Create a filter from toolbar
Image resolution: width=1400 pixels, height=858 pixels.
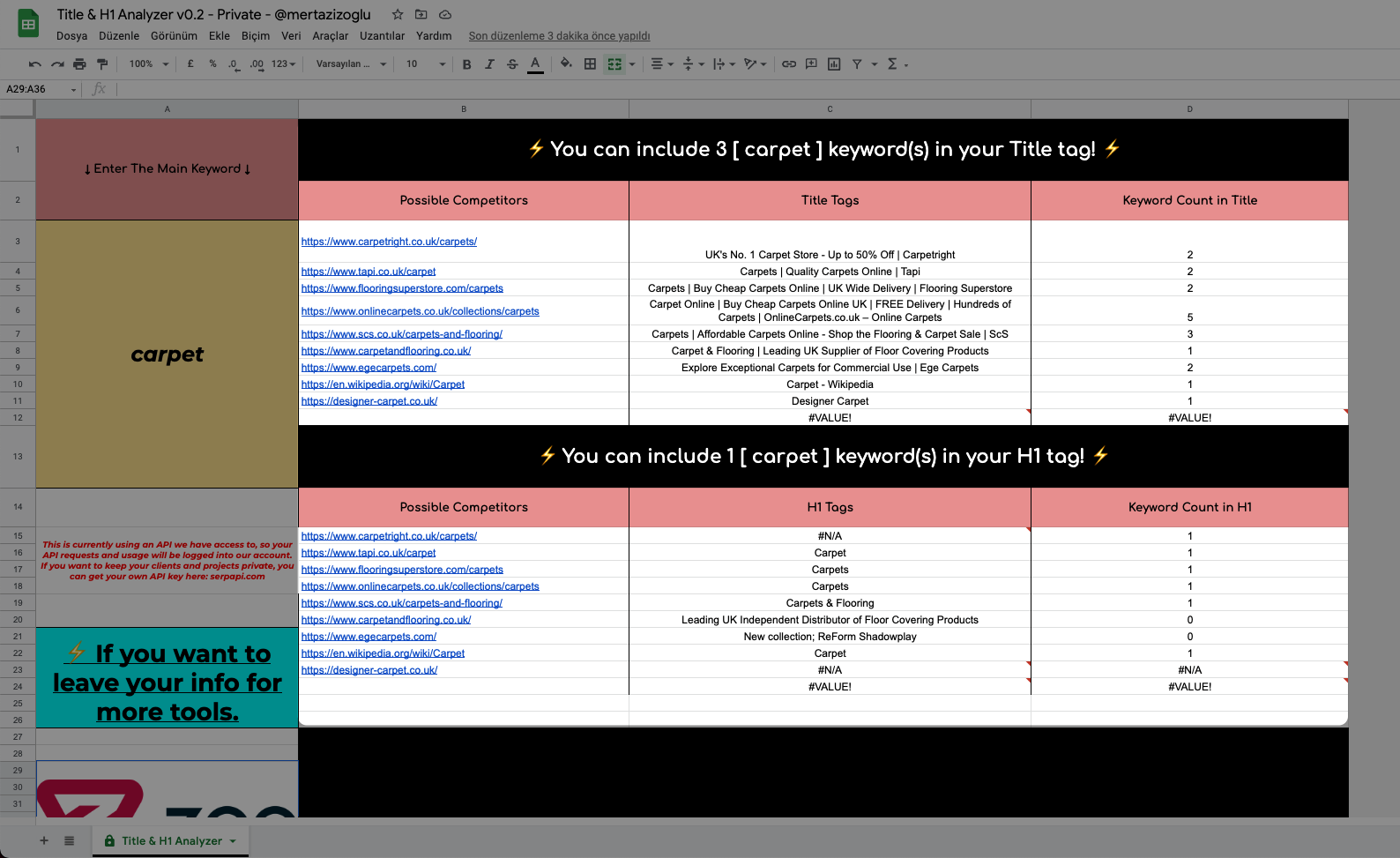tap(857, 63)
